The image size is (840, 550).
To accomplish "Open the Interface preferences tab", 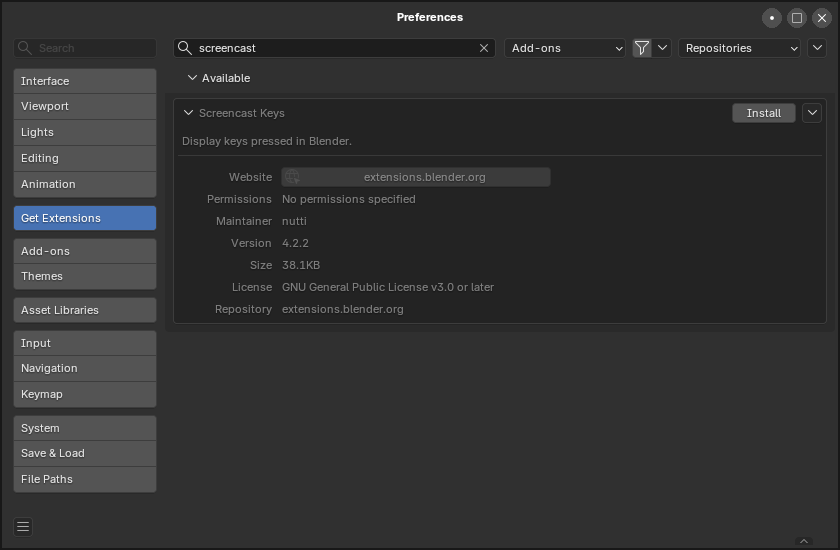I will click(85, 81).
